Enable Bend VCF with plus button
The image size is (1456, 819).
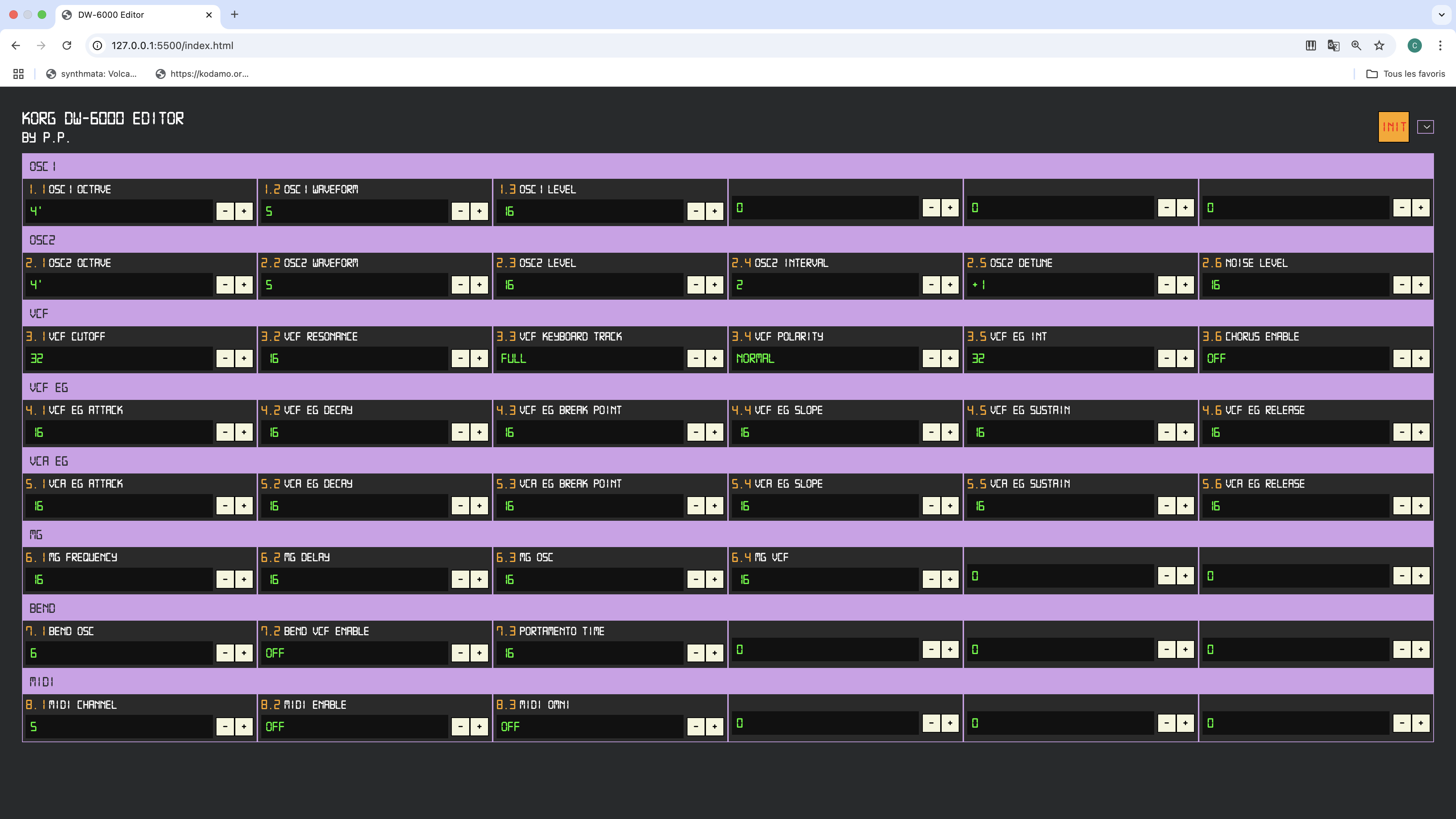[479, 653]
